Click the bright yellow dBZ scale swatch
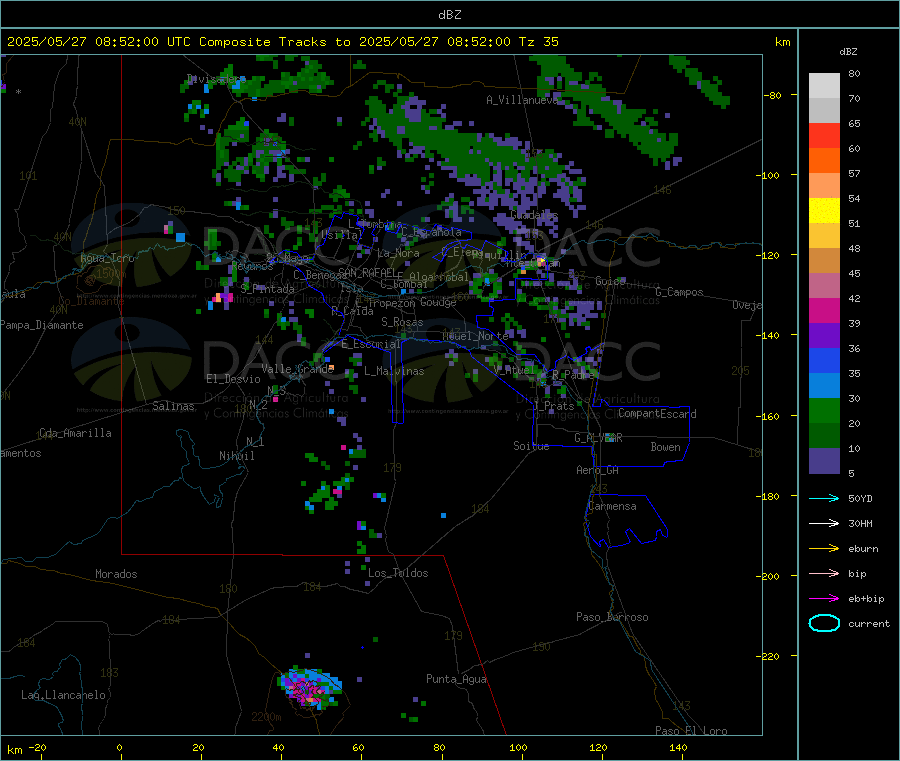Viewport: 900px width, 761px height. click(x=824, y=211)
